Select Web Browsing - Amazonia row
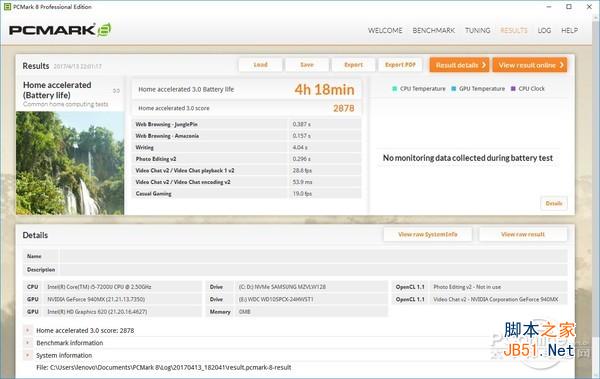 pos(247,136)
